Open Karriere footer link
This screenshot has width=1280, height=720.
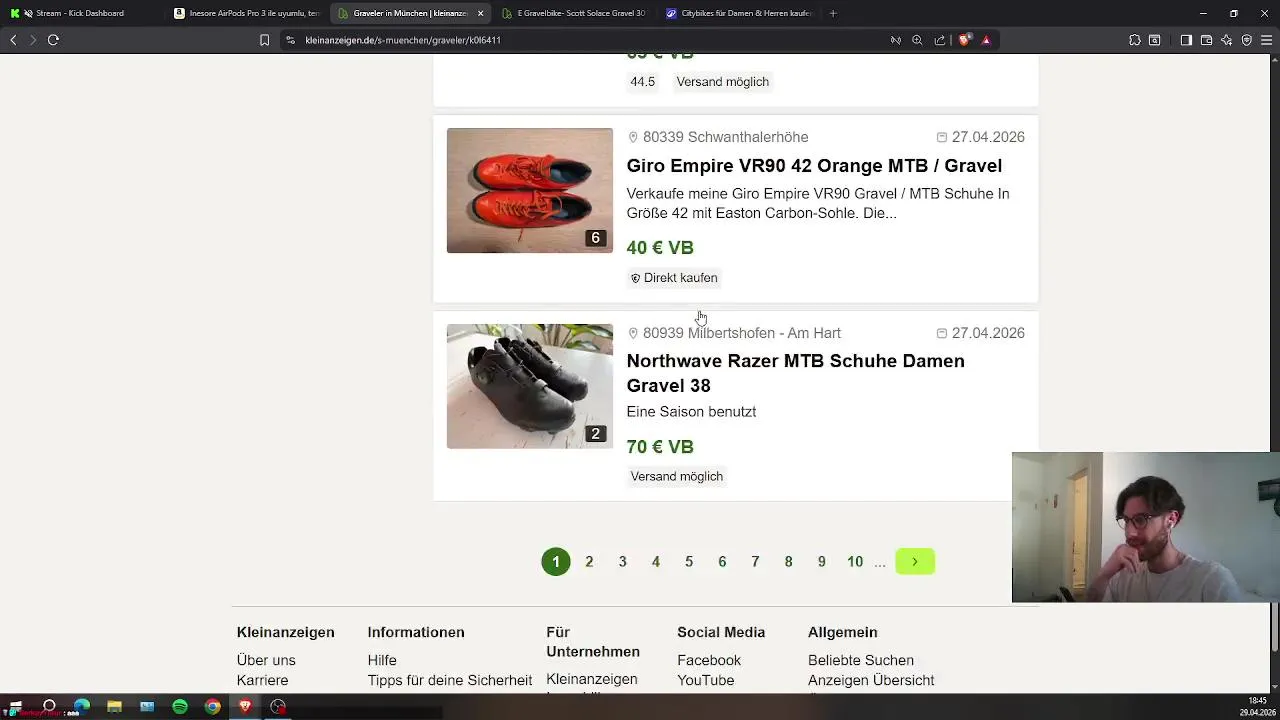[261, 680]
